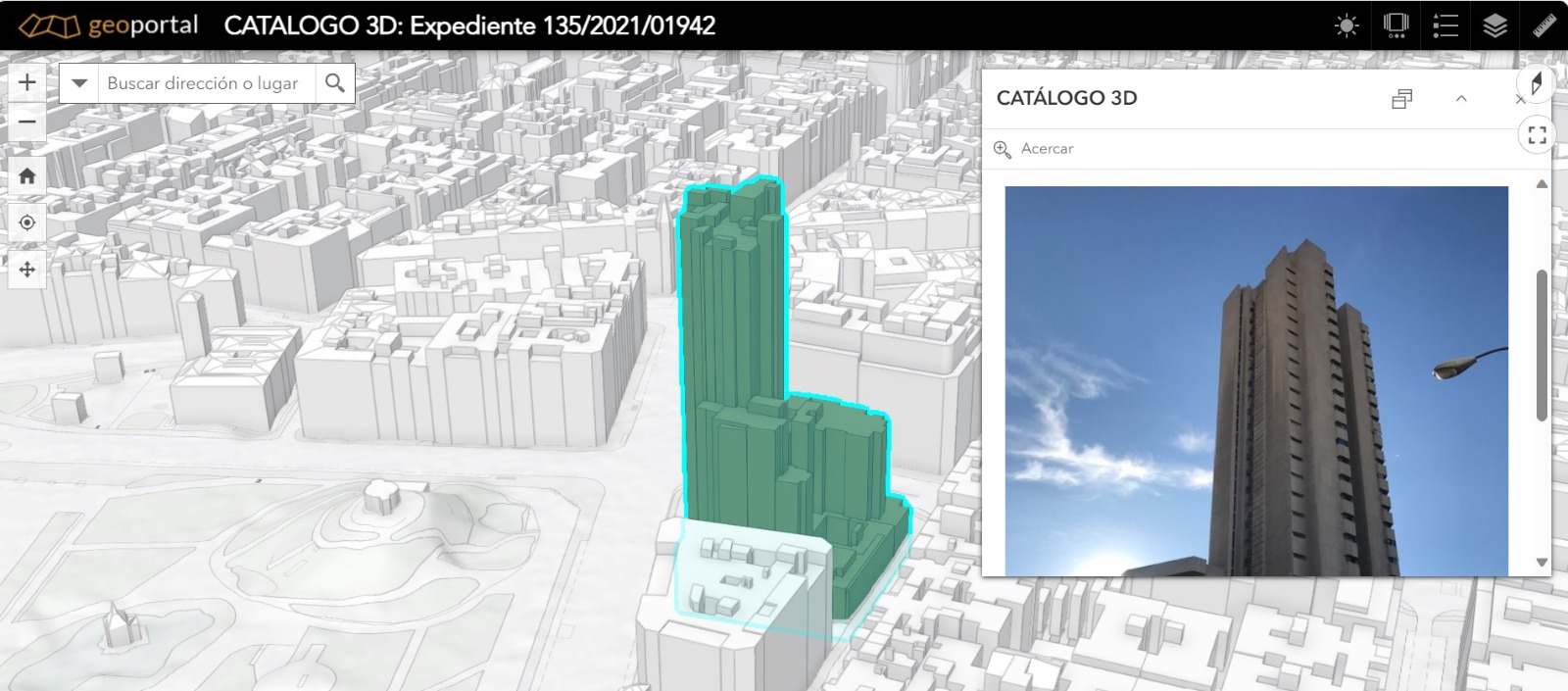Click the Acercar zoom-to link
Viewport: 1568px width, 691px height.
[1035, 149]
